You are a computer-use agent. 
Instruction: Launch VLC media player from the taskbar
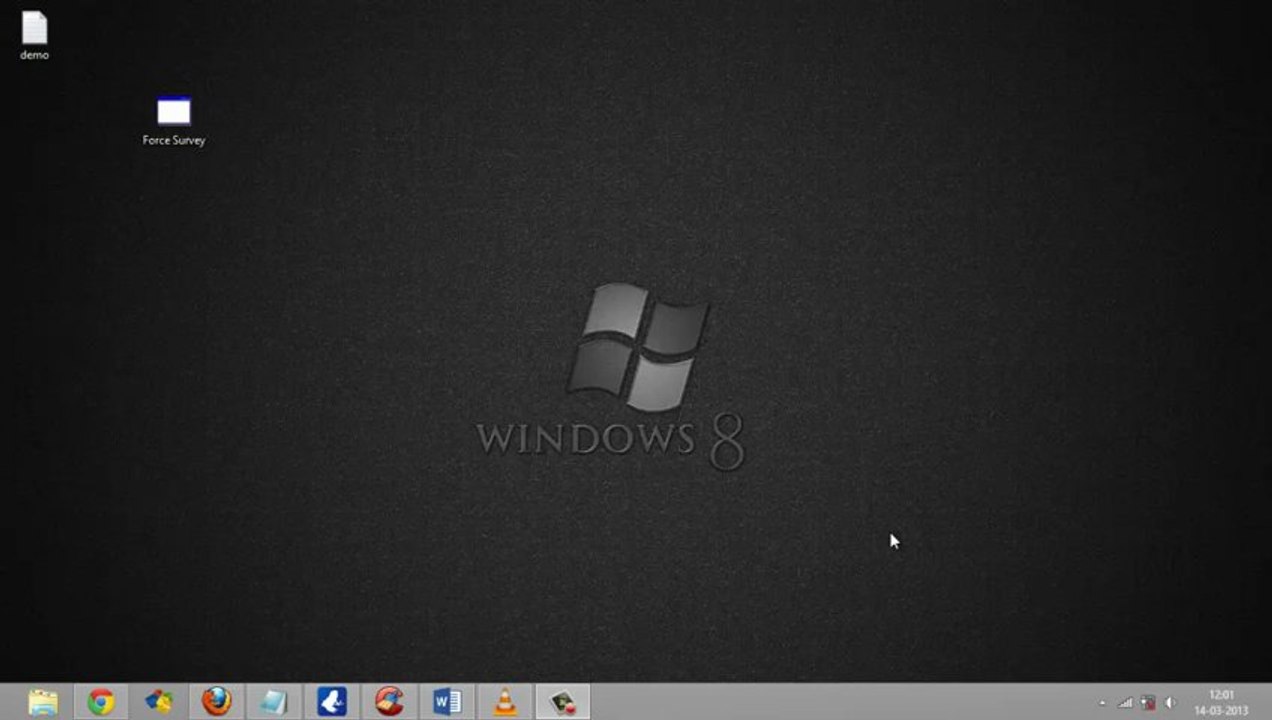pos(505,702)
